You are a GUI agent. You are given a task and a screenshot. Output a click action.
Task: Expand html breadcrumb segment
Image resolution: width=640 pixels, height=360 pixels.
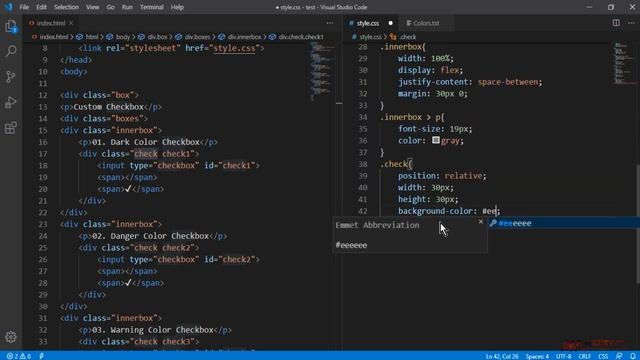(92, 37)
